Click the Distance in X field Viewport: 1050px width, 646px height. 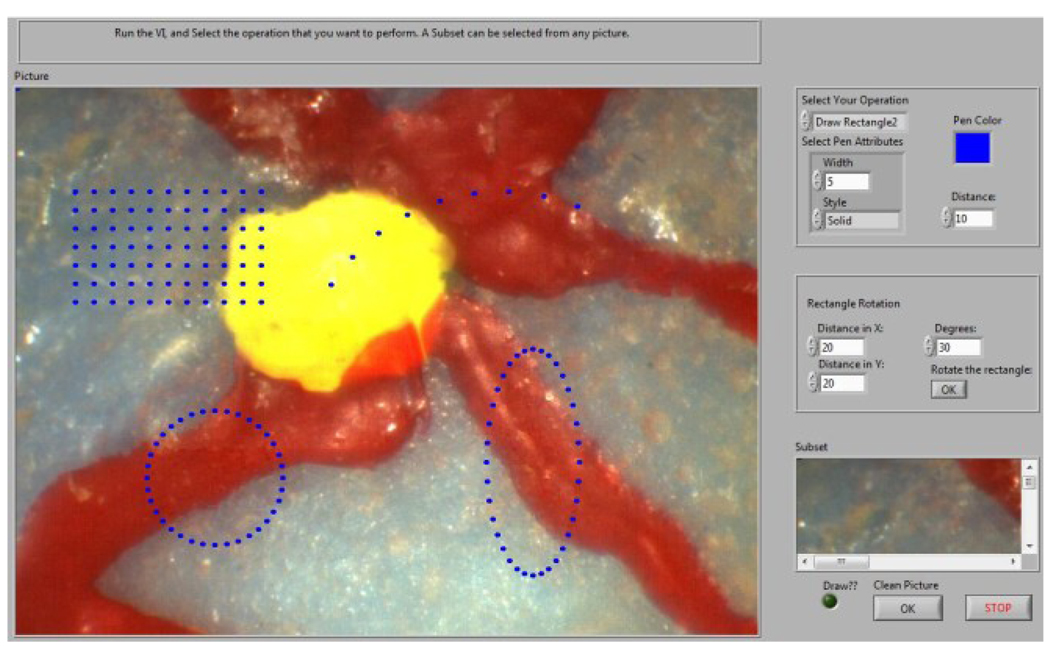pyautogui.click(x=841, y=347)
